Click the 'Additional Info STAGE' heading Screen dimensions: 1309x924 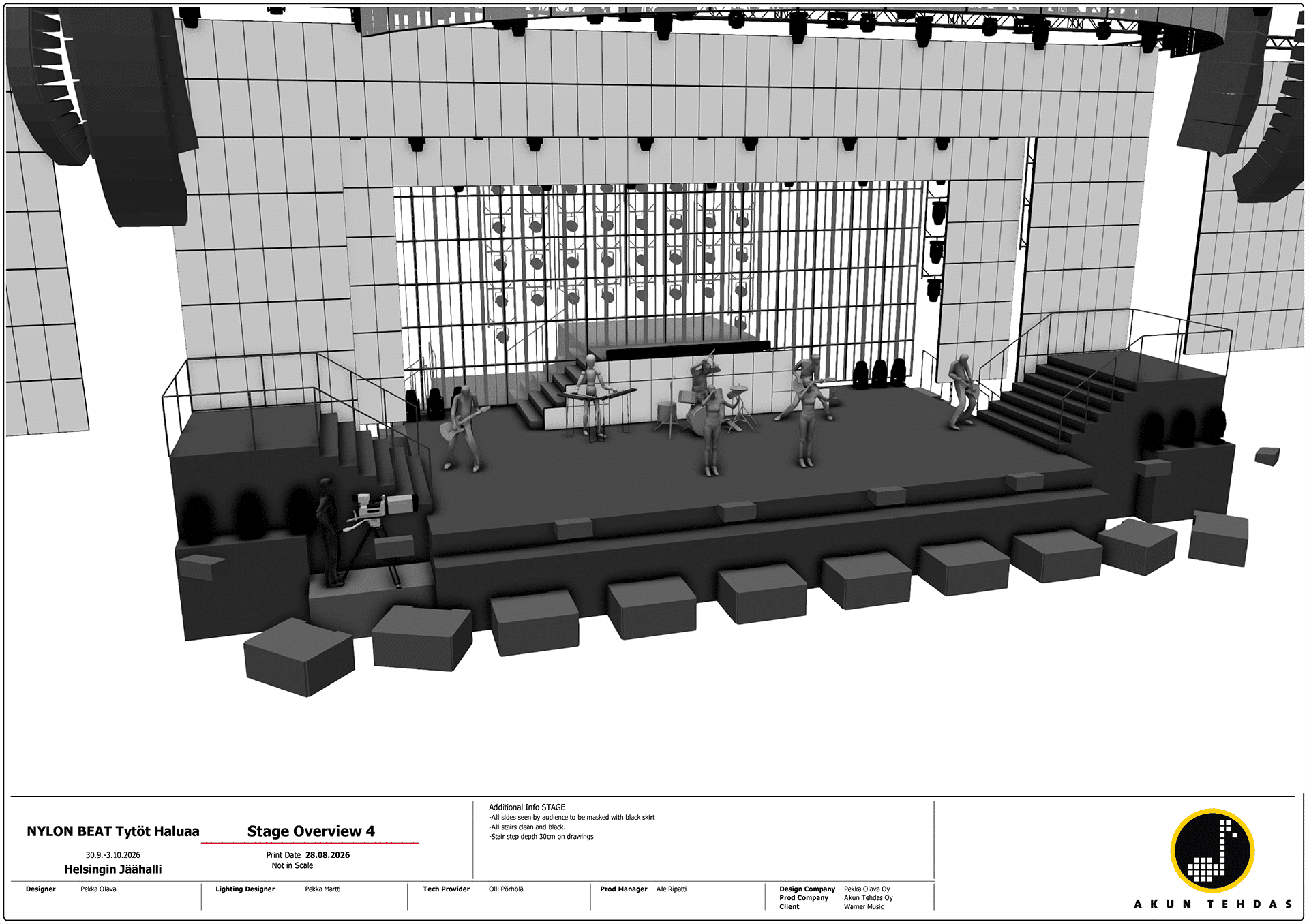coord(527,807)
